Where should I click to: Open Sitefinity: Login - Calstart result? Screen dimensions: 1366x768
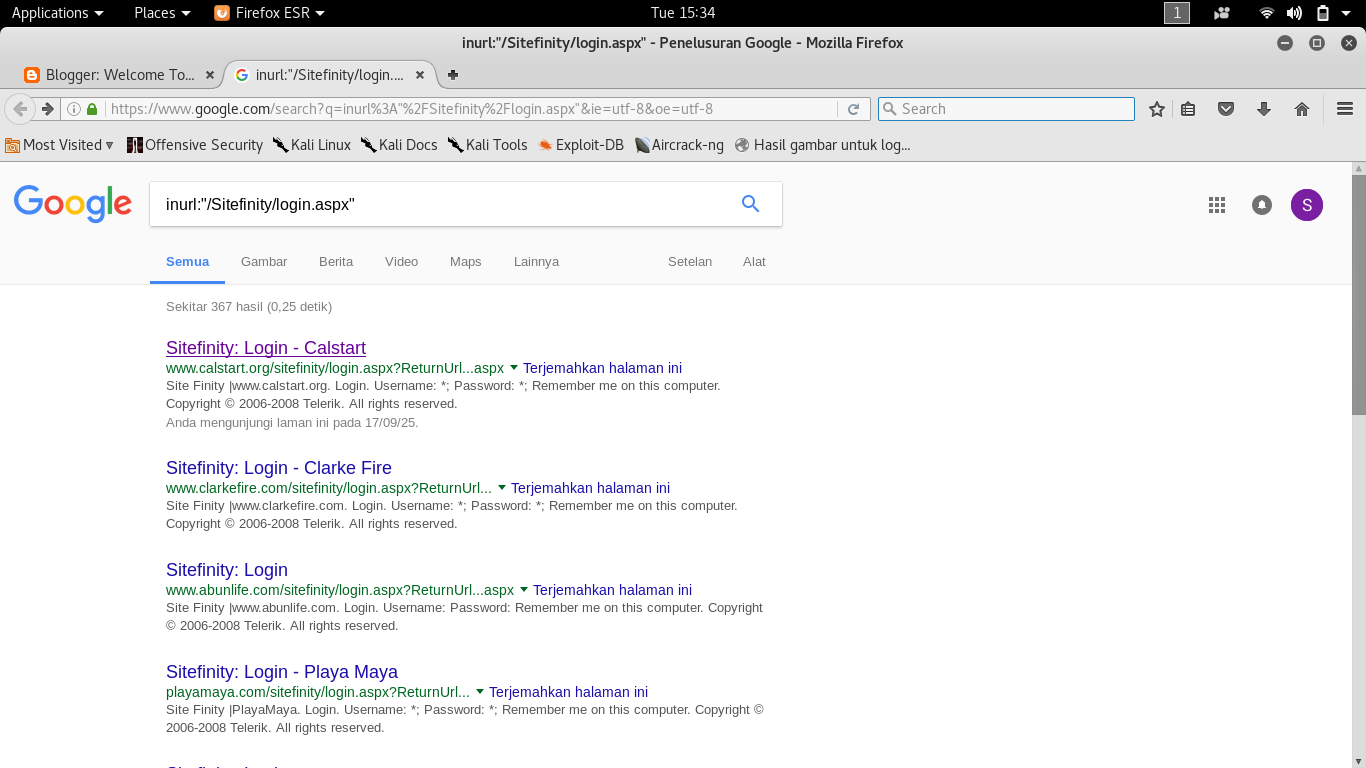click(266, 348)
